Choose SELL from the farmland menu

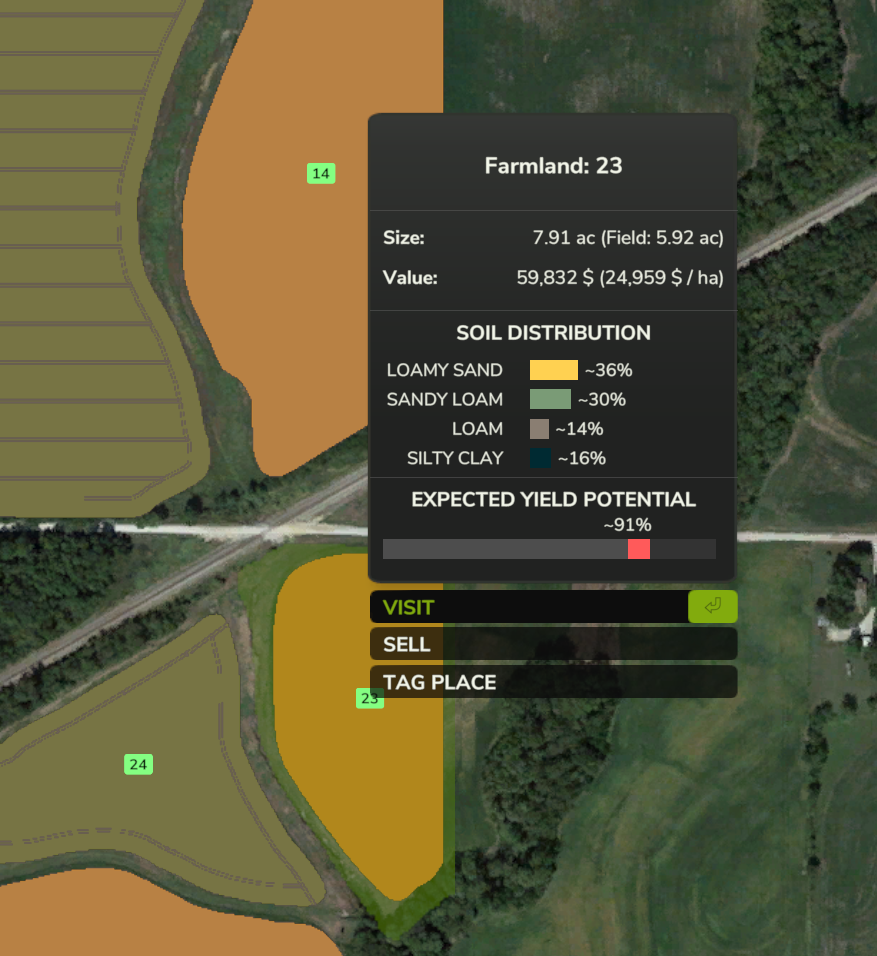tap(552, 644)
